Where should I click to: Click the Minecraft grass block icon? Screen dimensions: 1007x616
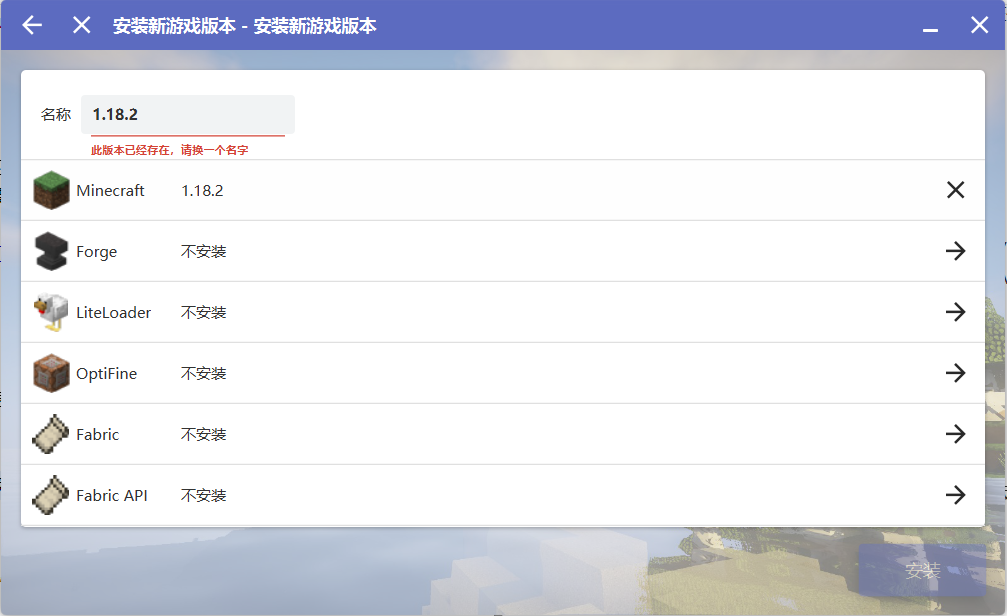pos(51,190)
